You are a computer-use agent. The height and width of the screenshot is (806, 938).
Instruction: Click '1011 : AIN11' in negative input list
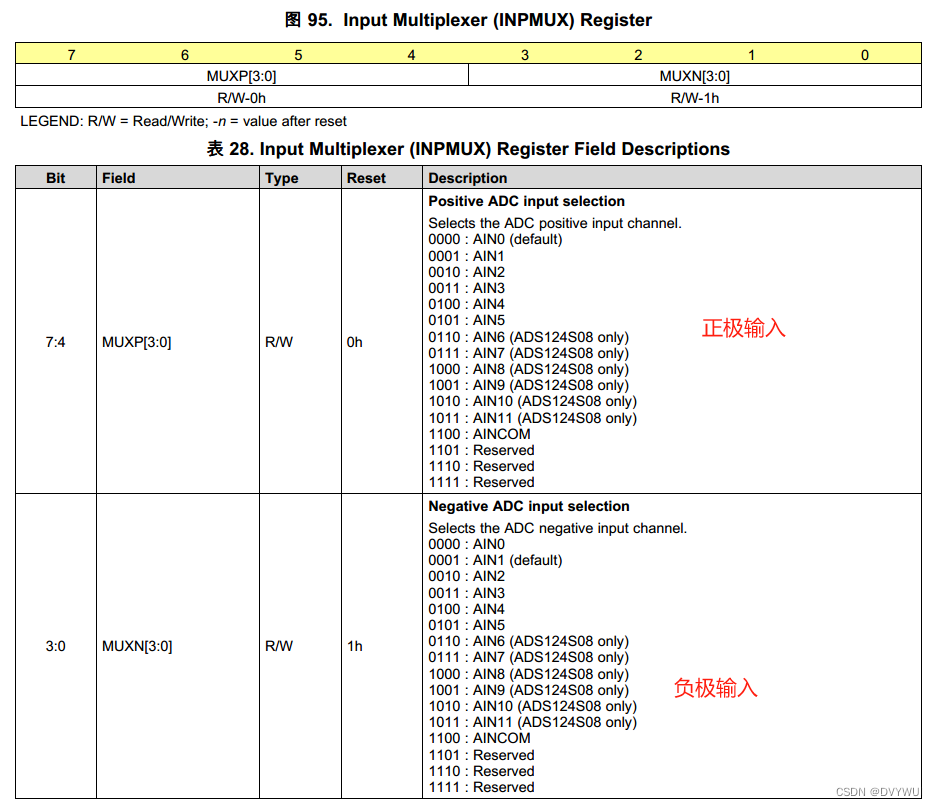532,723
